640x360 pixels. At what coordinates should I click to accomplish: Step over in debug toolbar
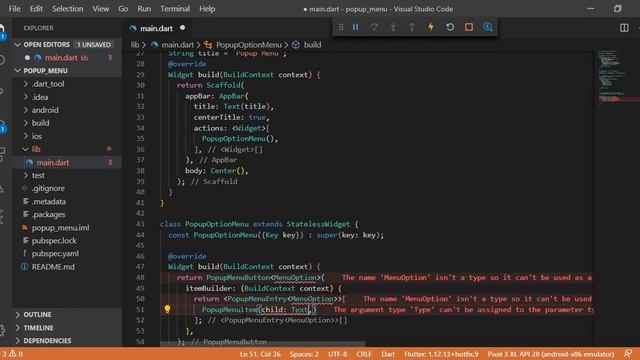click(374, 27)
